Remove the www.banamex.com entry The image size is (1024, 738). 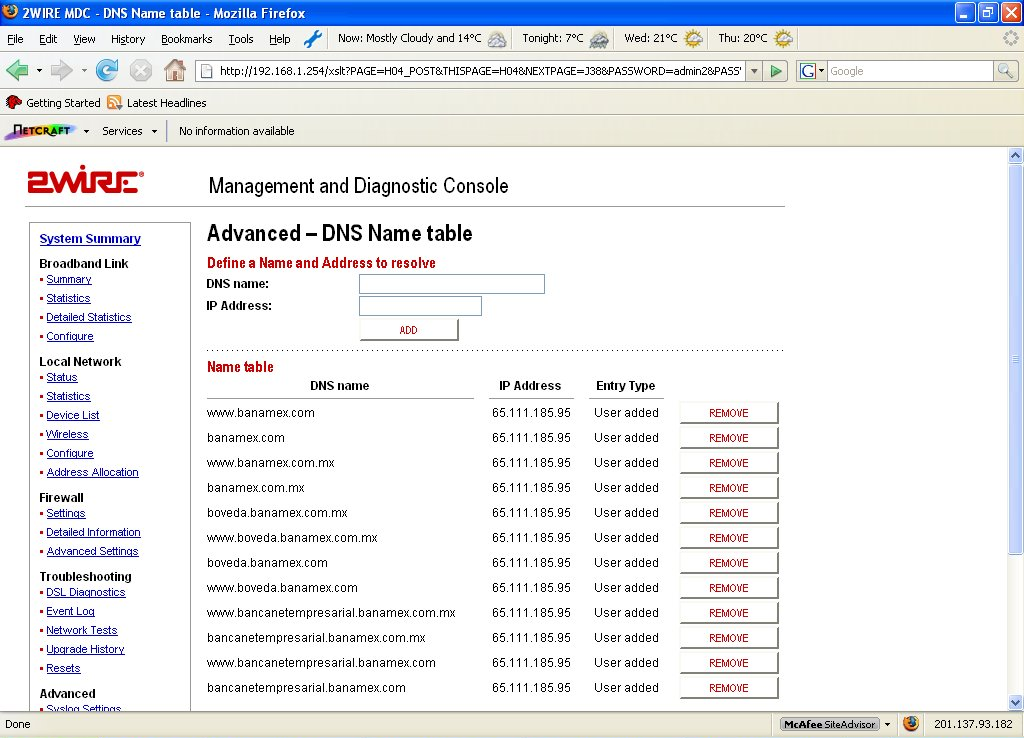click(729, 413)
